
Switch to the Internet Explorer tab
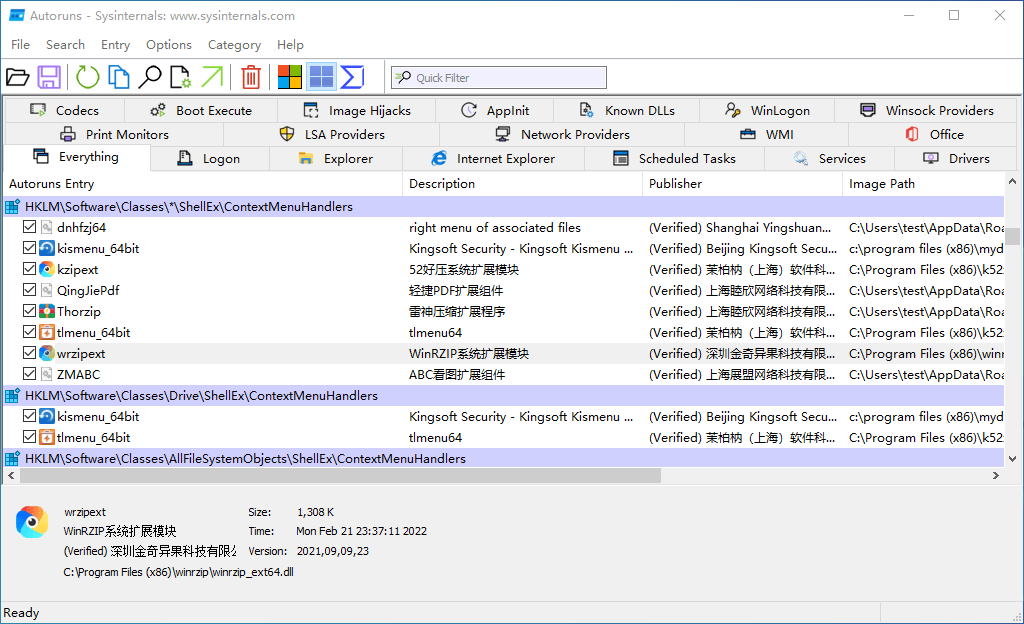493,159
